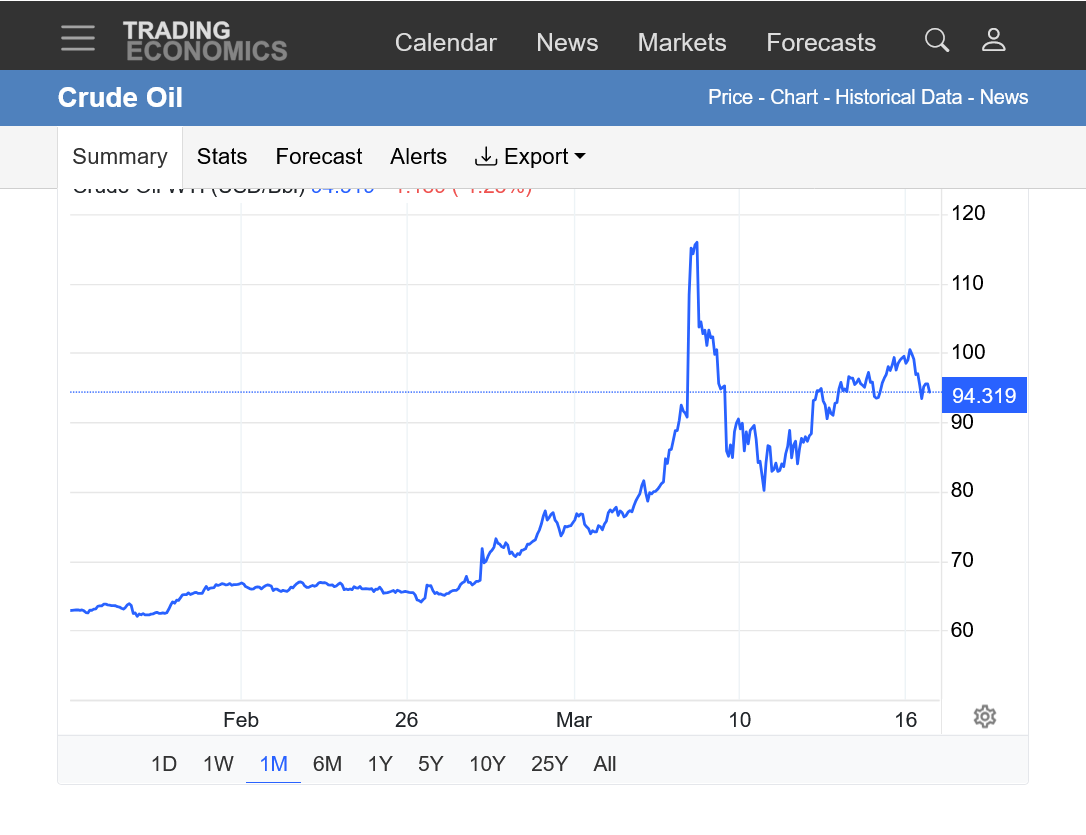Open the hamburger navigation menu

[x=78, y=39]
